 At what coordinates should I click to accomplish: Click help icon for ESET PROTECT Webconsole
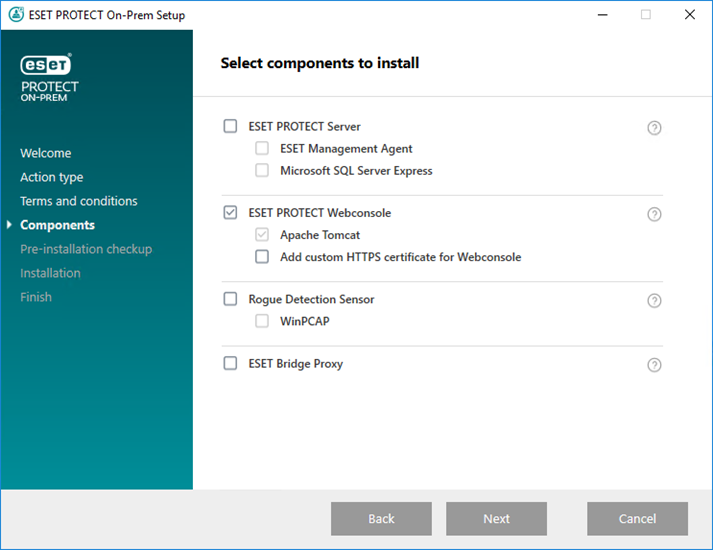pyautogui.click(x=654, y=214)
